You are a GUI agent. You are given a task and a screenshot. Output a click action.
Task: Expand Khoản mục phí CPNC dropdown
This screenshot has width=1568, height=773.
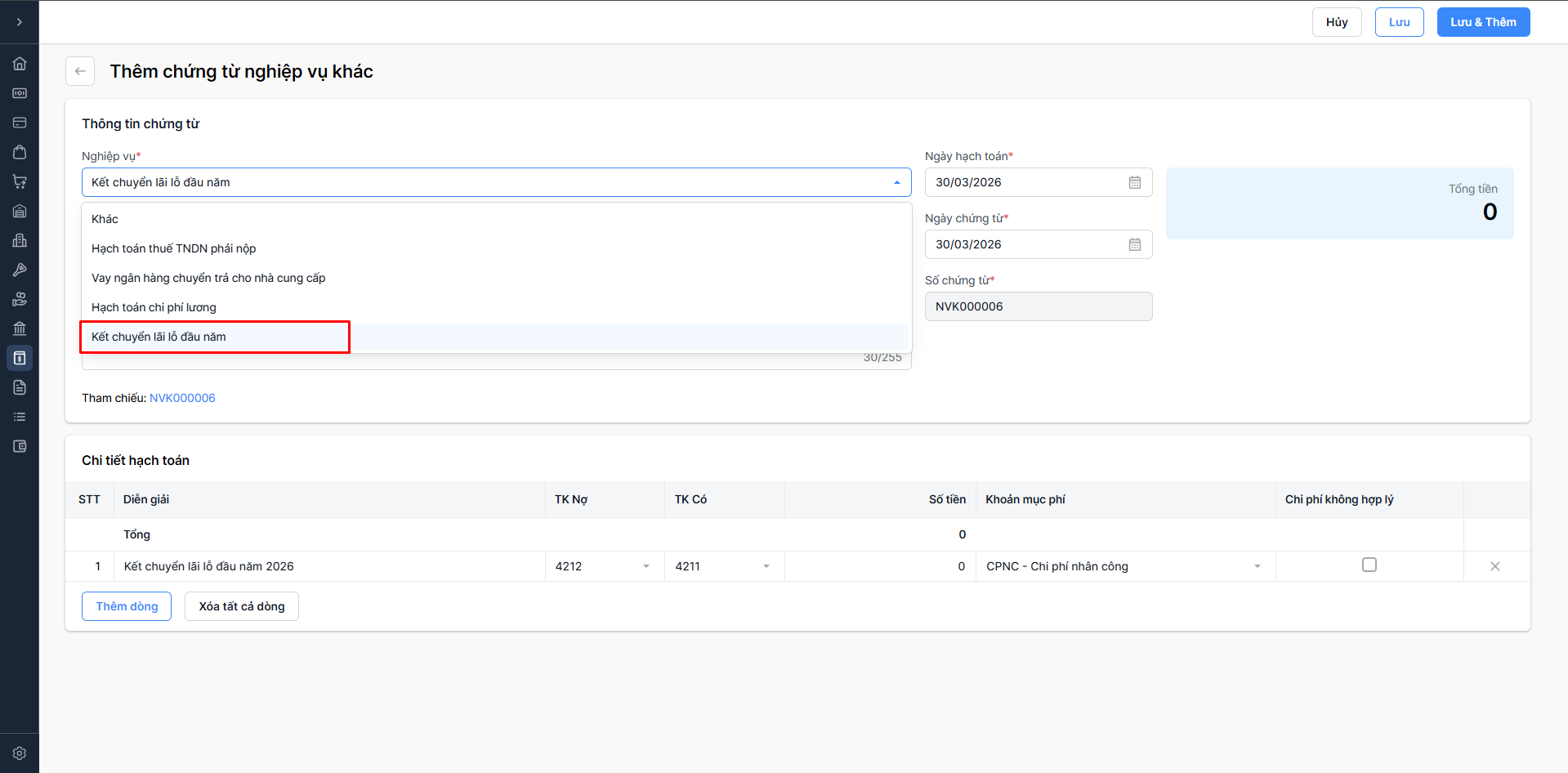click(x=1257, y=566)
